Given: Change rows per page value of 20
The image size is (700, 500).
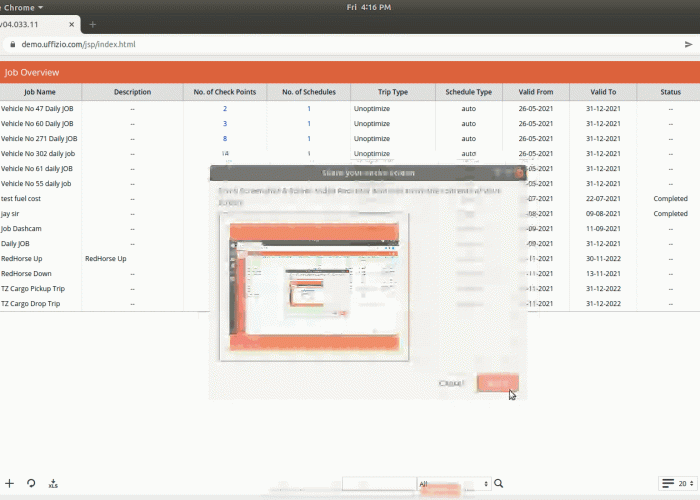Looking at the screenshot, I should pyautogui.click(x=684, y=483).
